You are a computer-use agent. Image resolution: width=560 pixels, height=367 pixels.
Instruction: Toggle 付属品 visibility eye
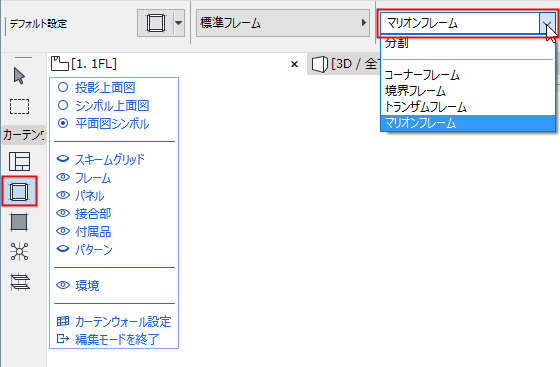(x=63, y=231)
